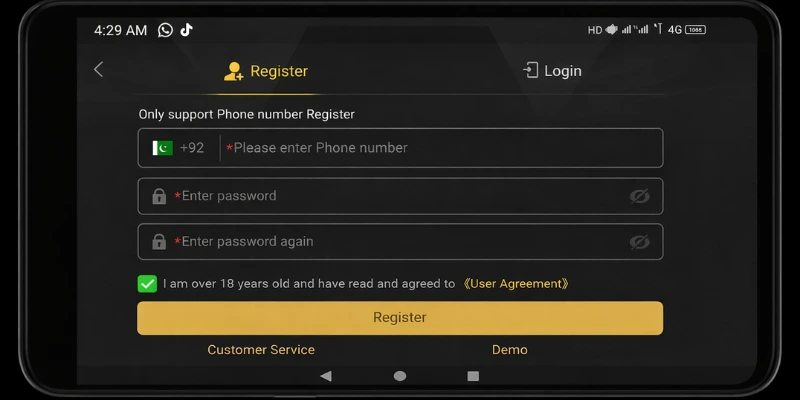Screen dimensions: 800x400
Task: Tap Android recent apps square button
Action: [x=473, y=376]
